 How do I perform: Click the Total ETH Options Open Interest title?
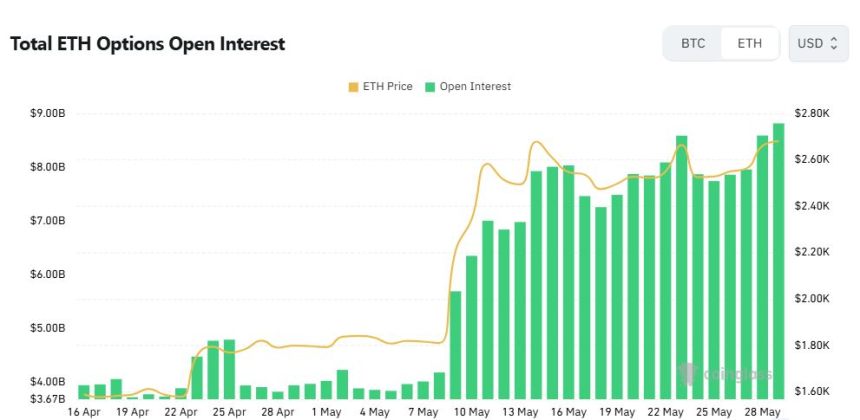(x=148, y=44)
